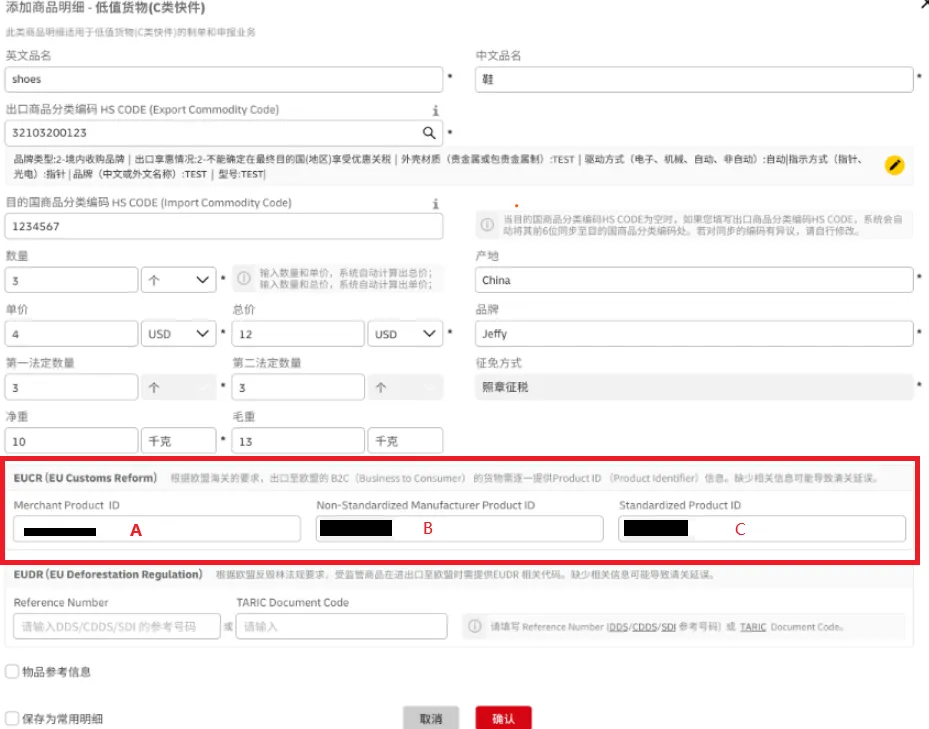Click the DDS link in reference hint

coord(617,627)
